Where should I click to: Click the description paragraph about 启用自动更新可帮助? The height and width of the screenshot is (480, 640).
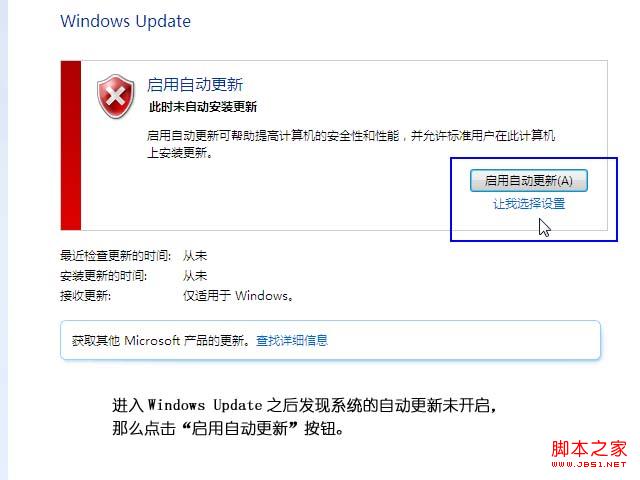351,144
